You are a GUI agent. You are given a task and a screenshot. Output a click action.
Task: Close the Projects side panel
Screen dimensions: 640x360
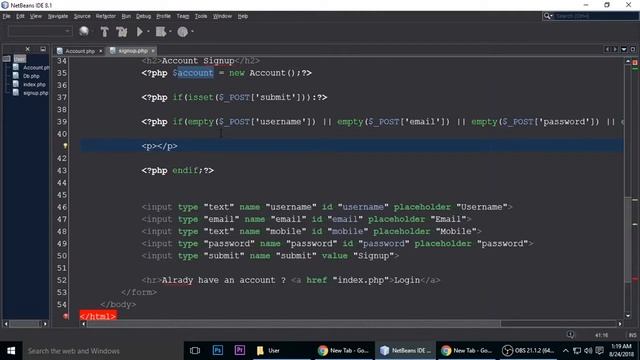(27, 49)
